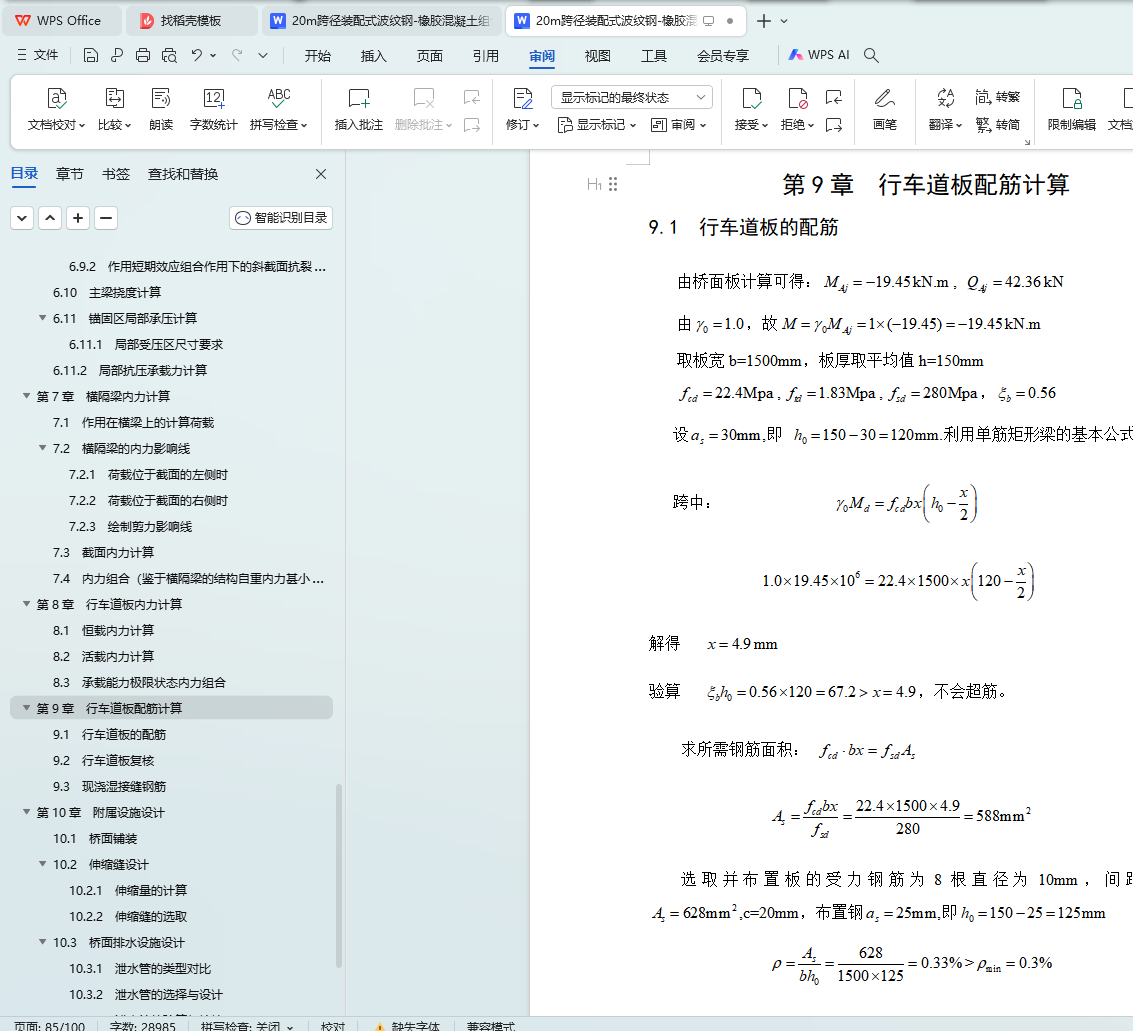
Task: Collapse the 10.2 伸缩缝设计 node
Action: 43,864
